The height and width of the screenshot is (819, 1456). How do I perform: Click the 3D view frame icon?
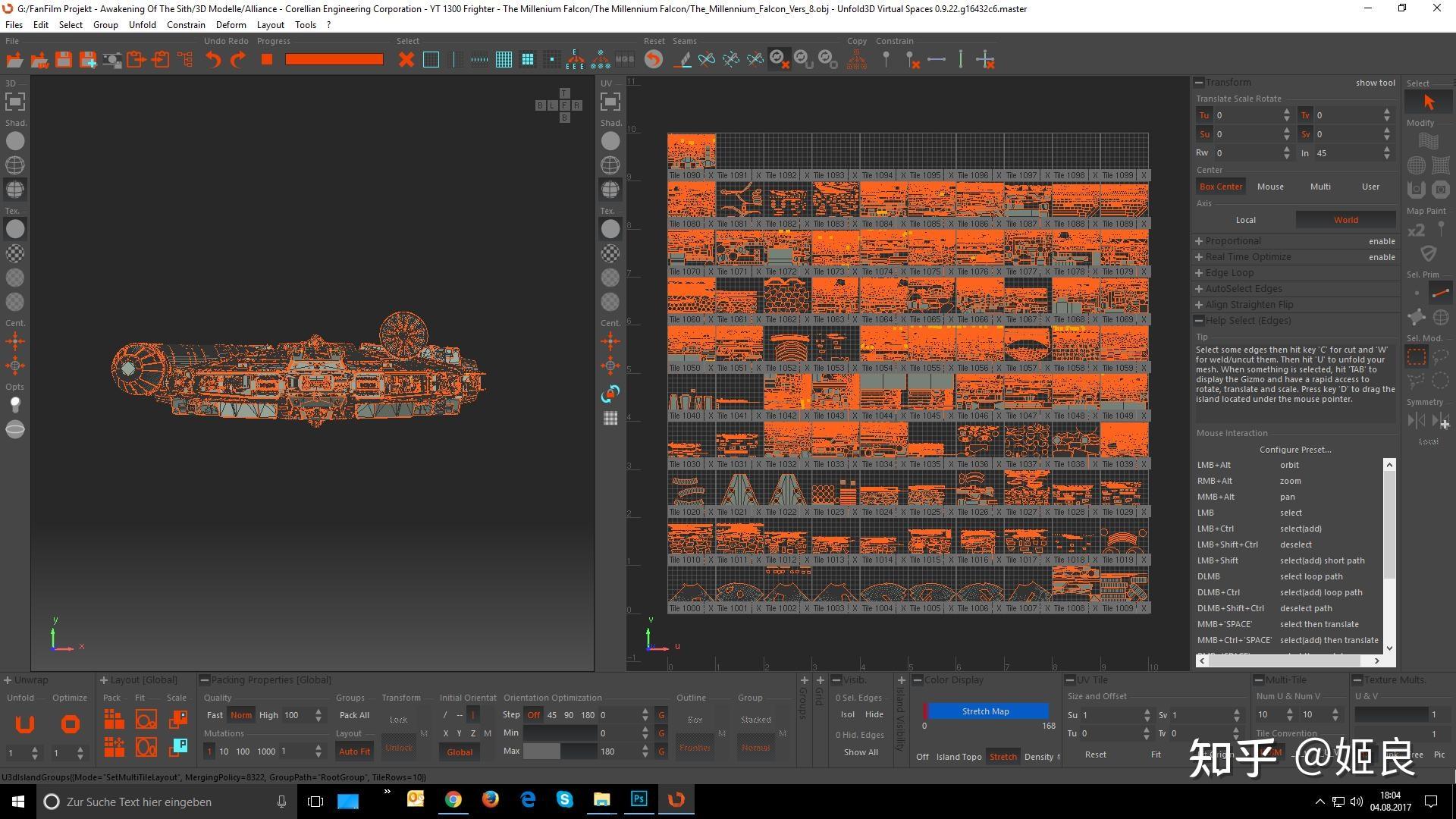click(x=15, y=101)
